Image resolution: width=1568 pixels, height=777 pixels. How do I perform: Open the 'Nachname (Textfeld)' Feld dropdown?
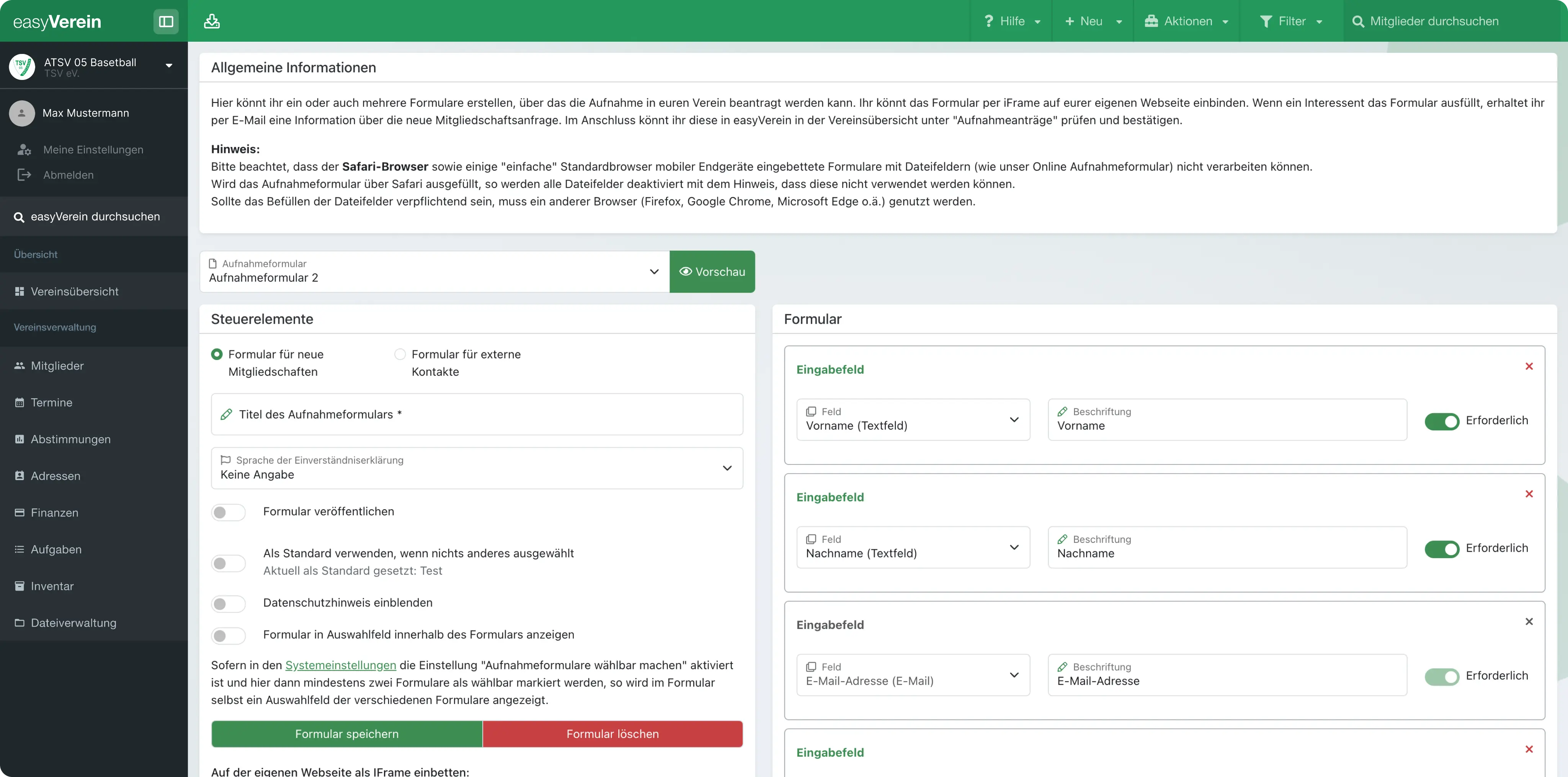point(913,547)
